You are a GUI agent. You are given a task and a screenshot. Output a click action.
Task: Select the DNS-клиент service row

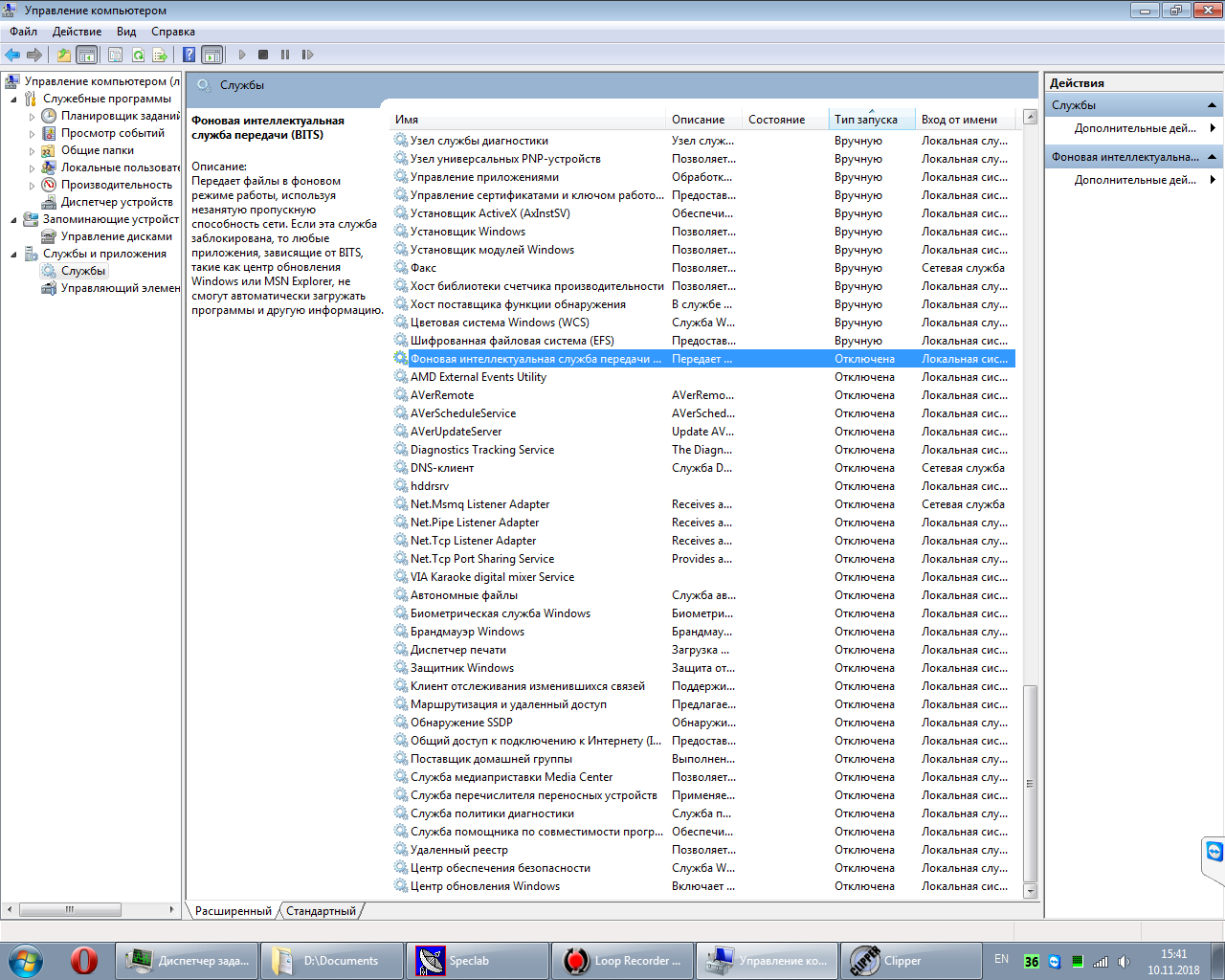click(703, 468)
